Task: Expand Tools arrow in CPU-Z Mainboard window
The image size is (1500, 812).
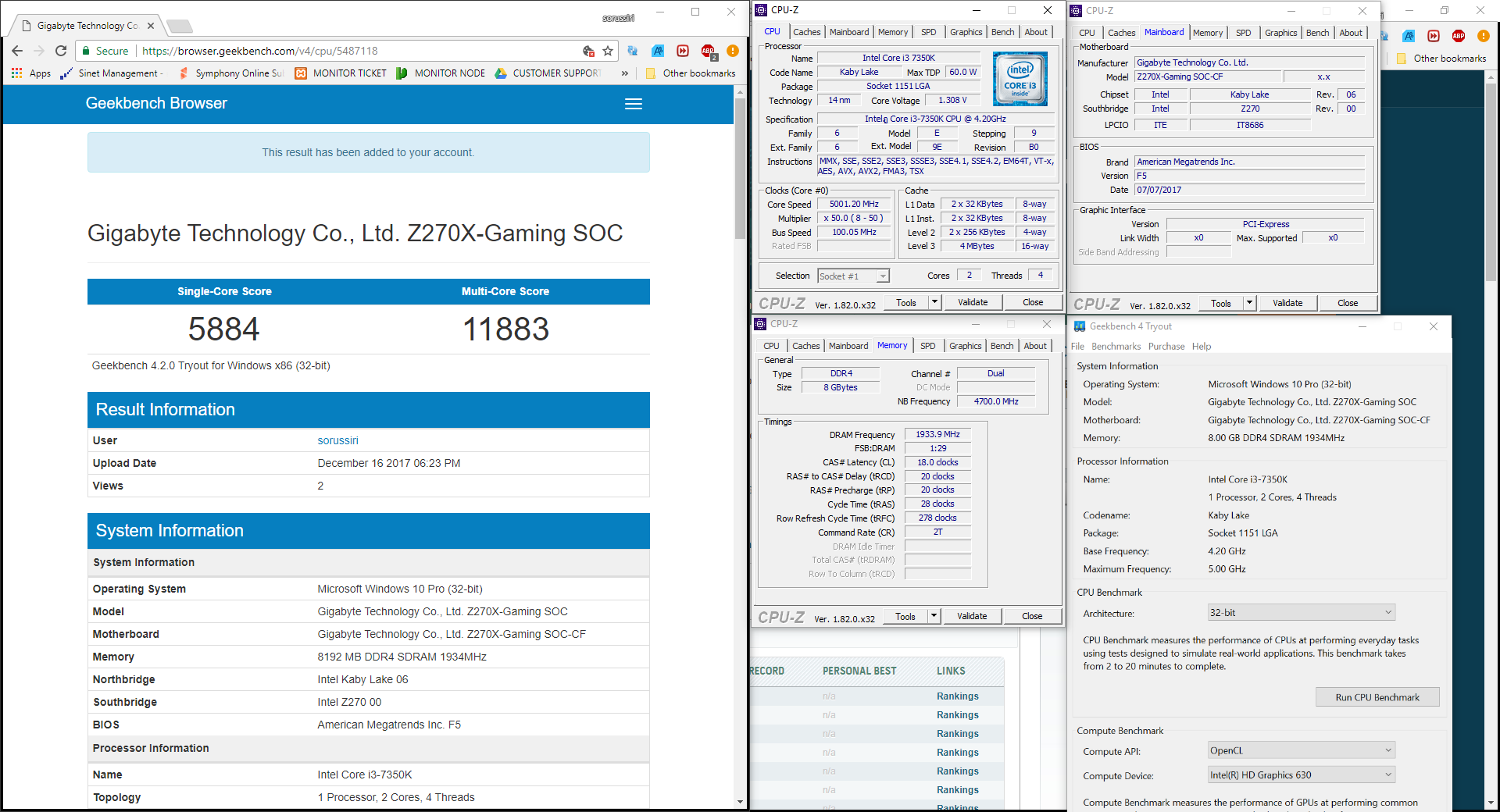Action: (1249, 303)
